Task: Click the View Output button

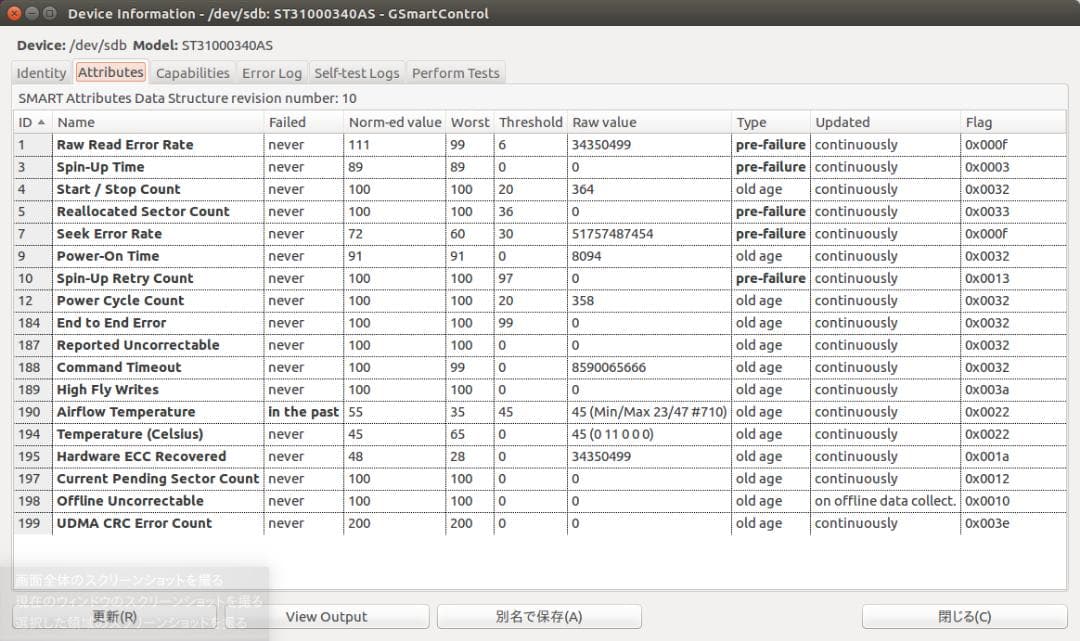Action: point(326,617)
